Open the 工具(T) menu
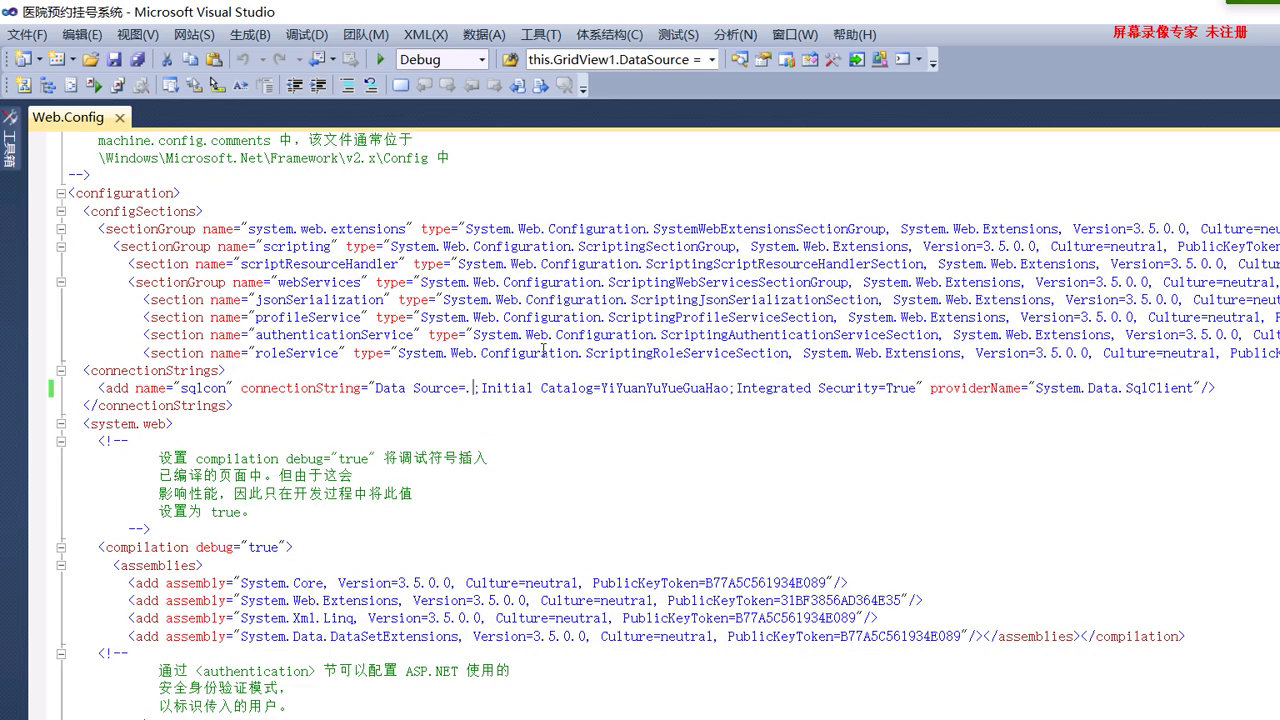 click(541, 35)
